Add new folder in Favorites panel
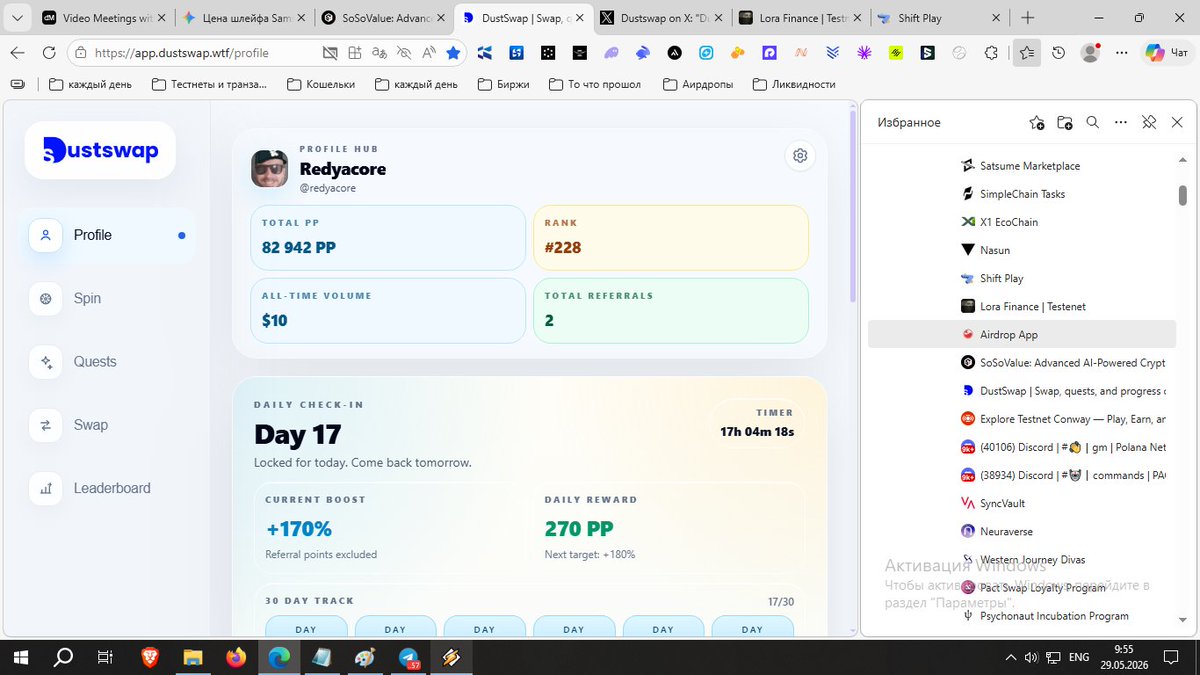Screen dimensions: 1200x675 tap(1065, 123)
